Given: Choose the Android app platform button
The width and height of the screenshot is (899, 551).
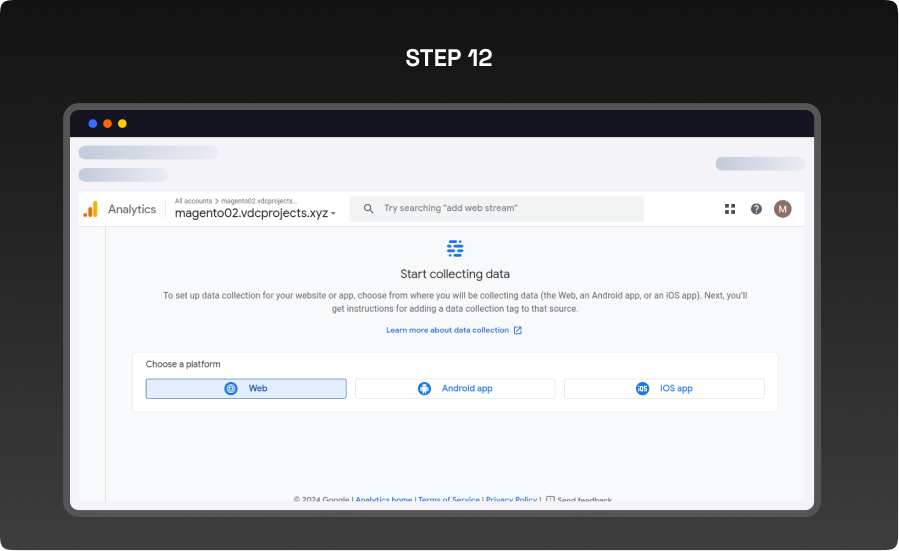Looking at the screenshot, I should pos(455,389).
